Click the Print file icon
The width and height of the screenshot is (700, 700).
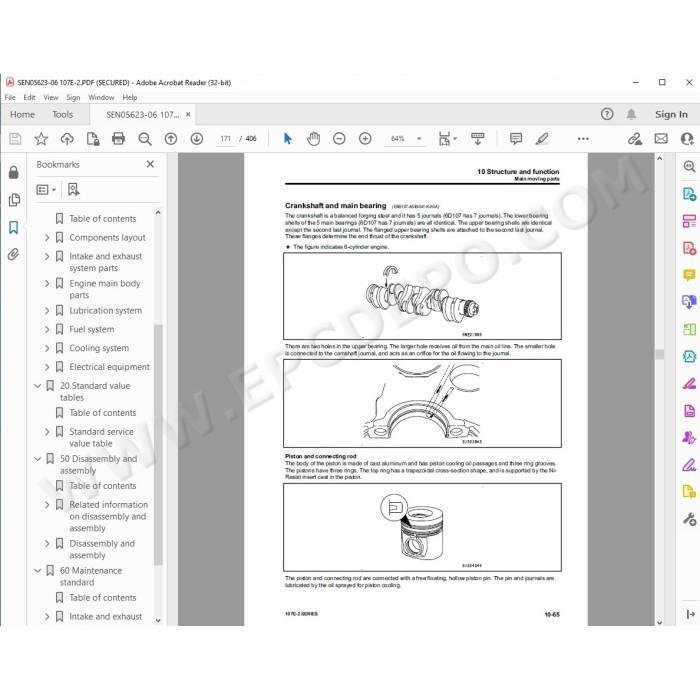118,139
